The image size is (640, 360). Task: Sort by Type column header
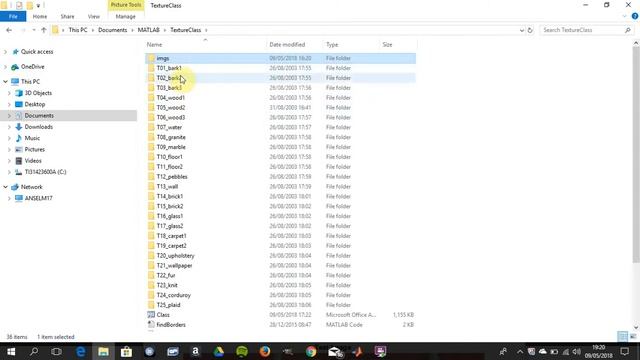(332, 44)
